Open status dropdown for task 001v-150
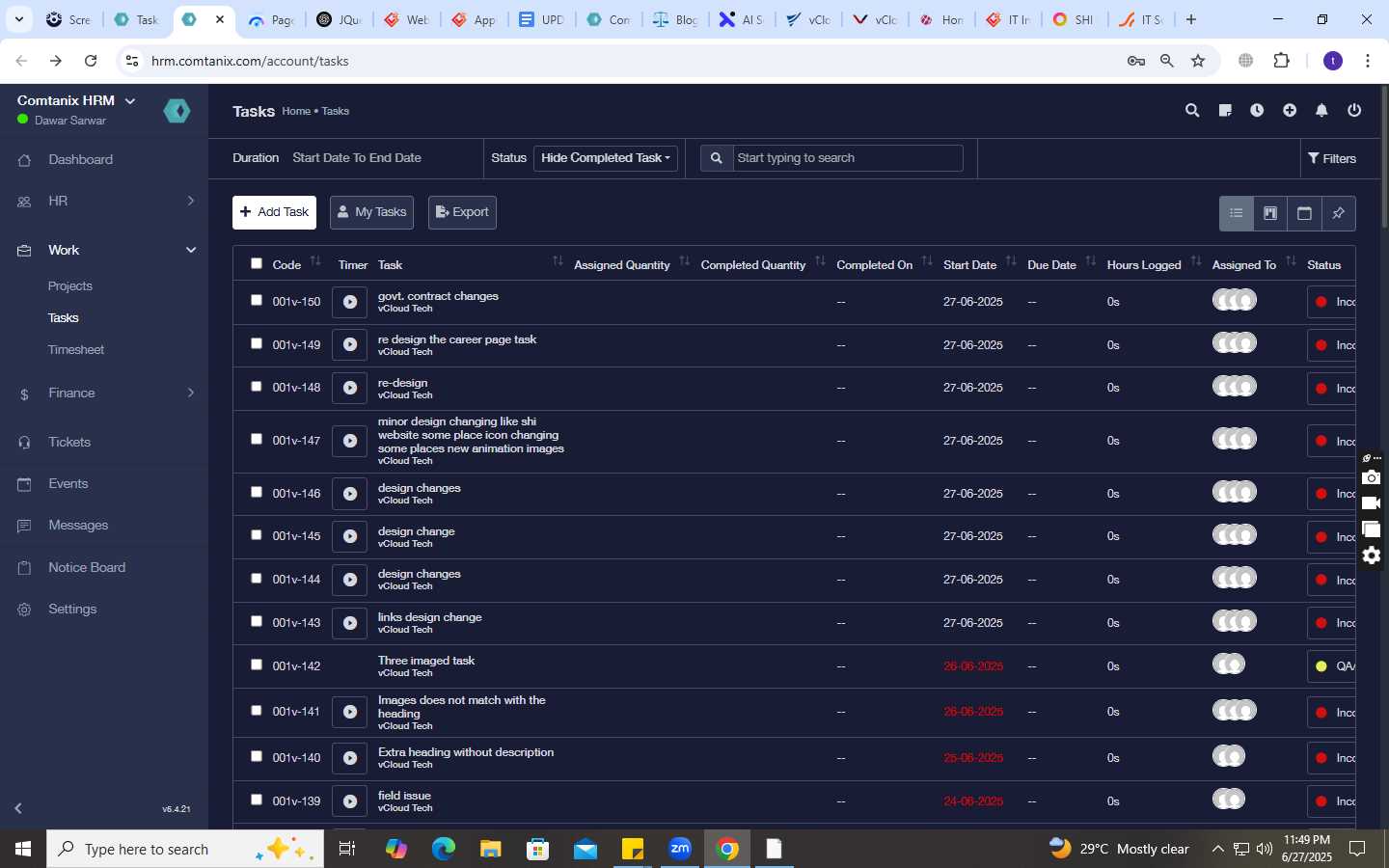Viewport: 1389px width, 868px height. click(x=1332, y=302)
